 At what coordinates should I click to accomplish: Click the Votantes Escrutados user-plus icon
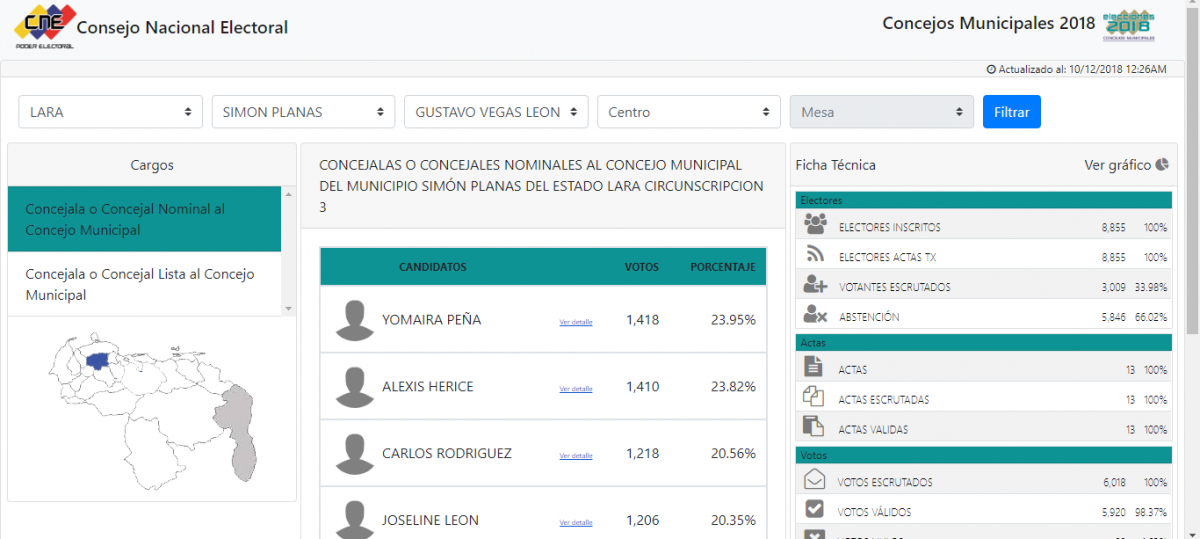(815, 285)
